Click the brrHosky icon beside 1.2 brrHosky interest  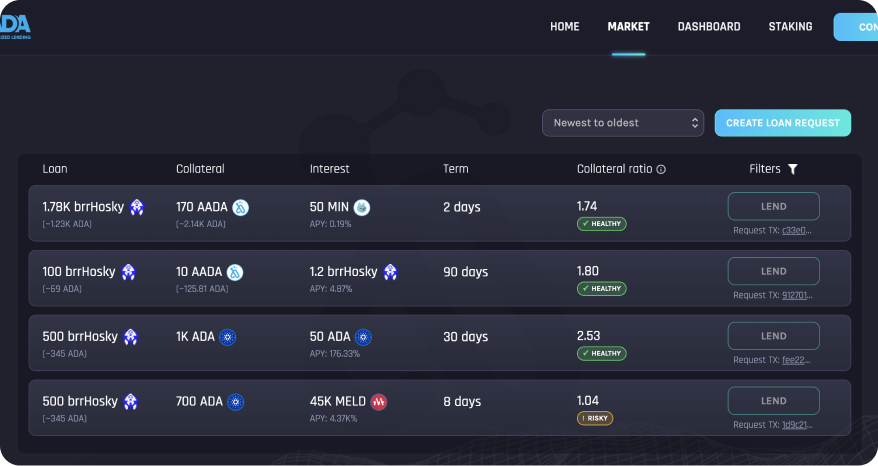click(391, 272)
